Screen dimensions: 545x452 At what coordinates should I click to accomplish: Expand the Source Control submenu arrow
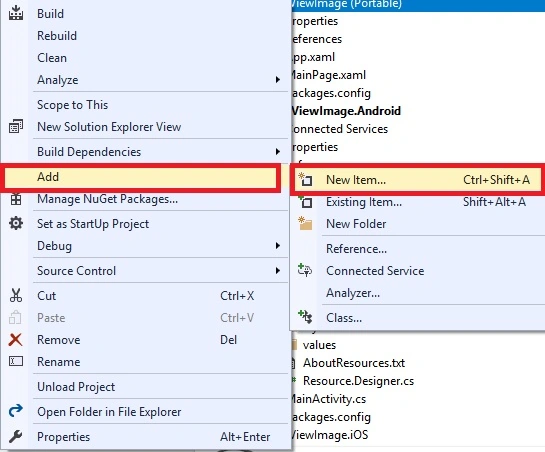coord(277,271)
